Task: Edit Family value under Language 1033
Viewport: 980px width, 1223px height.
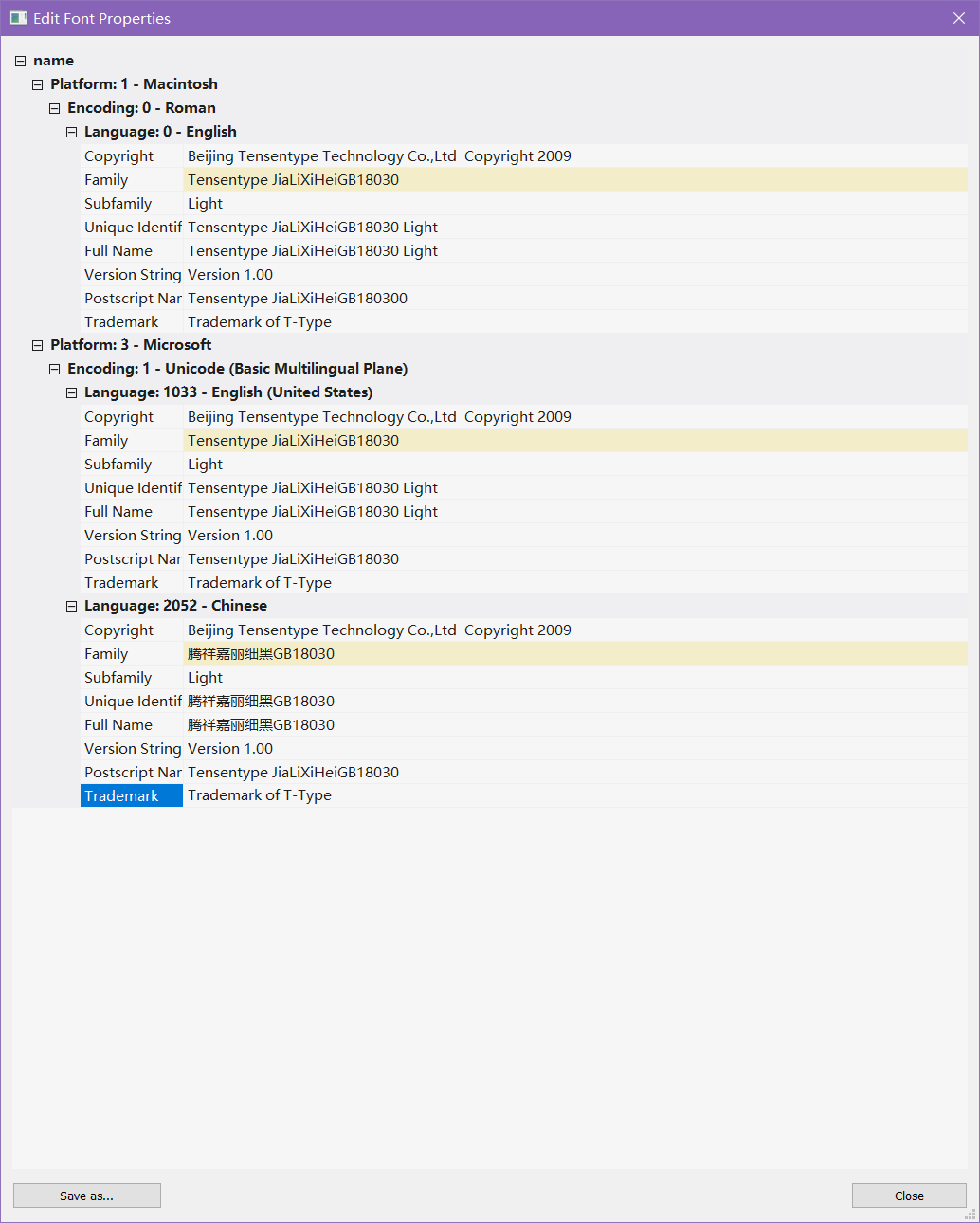Action: click(x=575, y=440)
